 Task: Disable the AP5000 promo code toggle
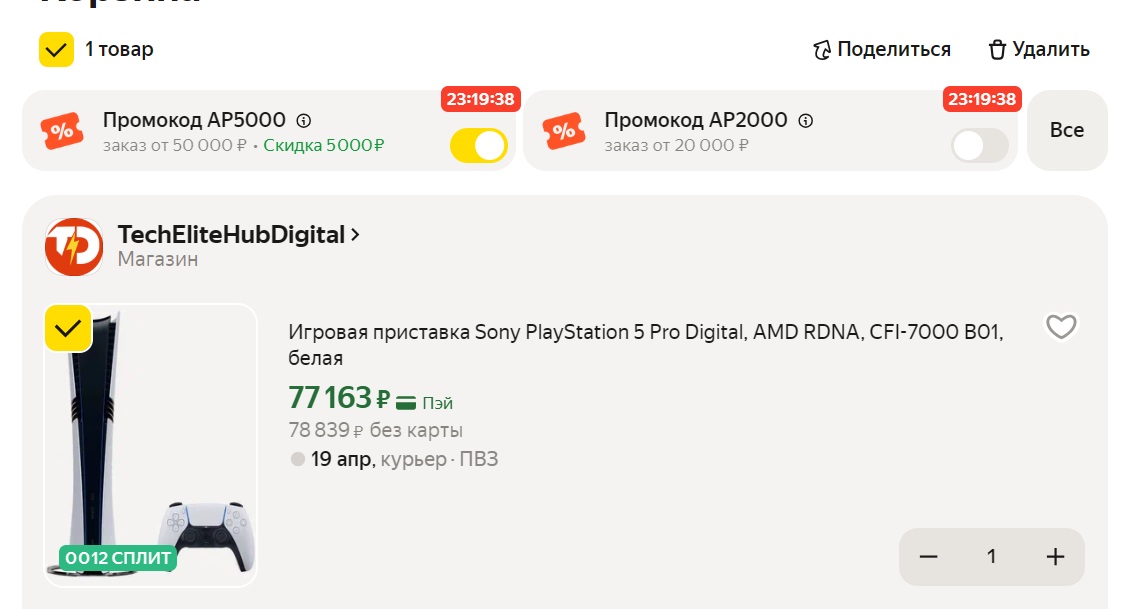pyautogui.click(x=479, y=146)
